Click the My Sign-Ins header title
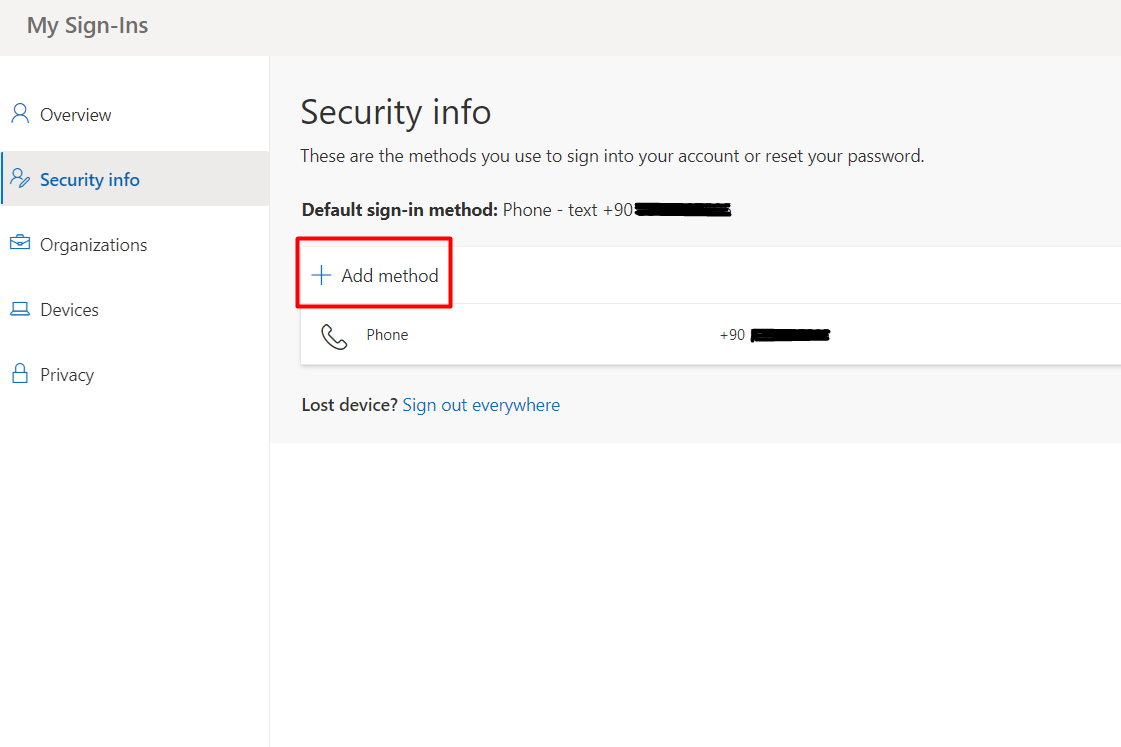Screen dimensions: 1121x747 pos(88,26)
